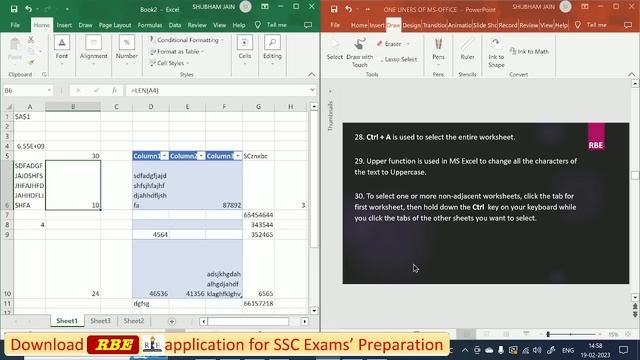Undo the last action in PowerPoint
640x360 pixels.
(x=348, y=9)
